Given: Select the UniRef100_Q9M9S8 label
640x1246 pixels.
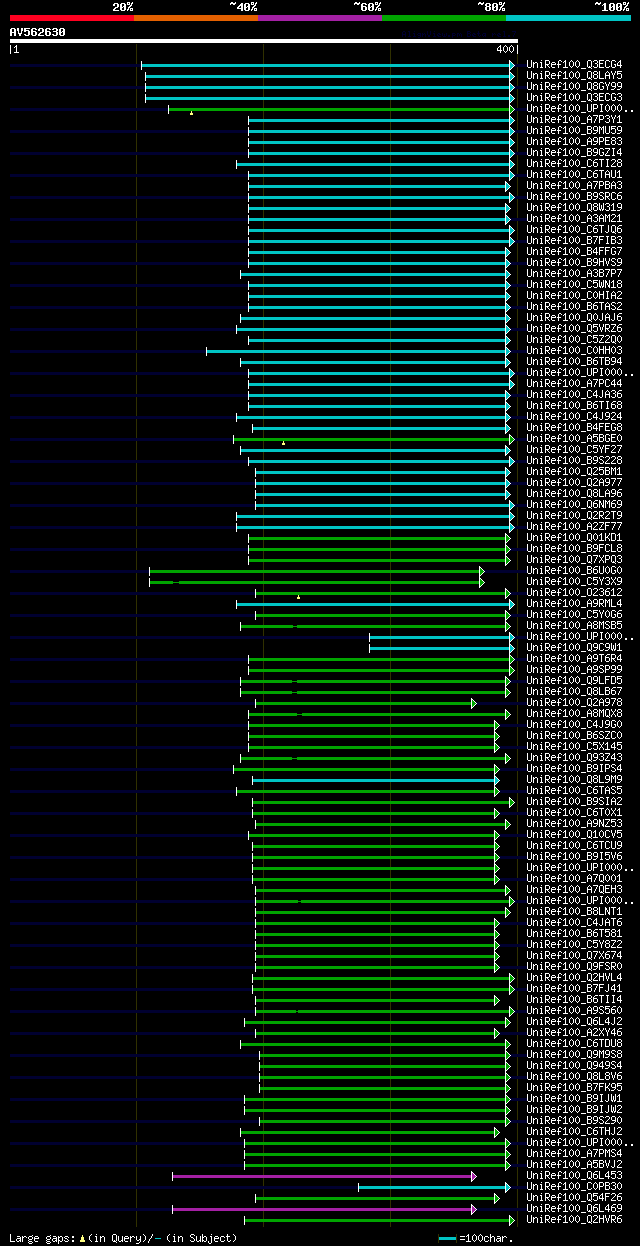Looking at the screenshot, I should click(x=574, y=1055).
